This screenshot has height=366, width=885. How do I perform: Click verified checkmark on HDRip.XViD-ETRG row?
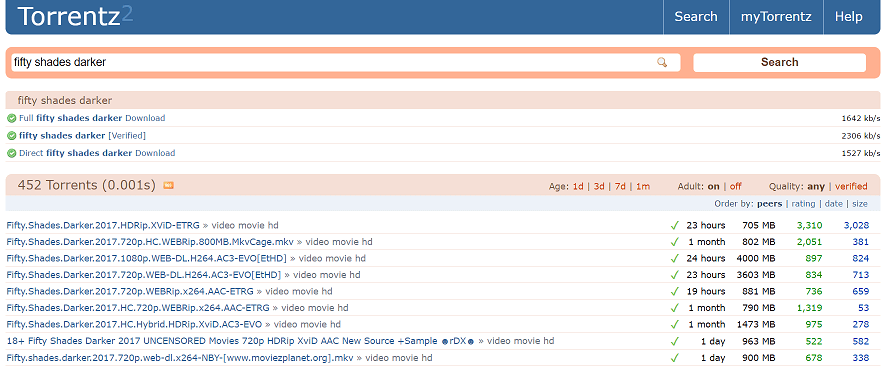tap(674, 225)
